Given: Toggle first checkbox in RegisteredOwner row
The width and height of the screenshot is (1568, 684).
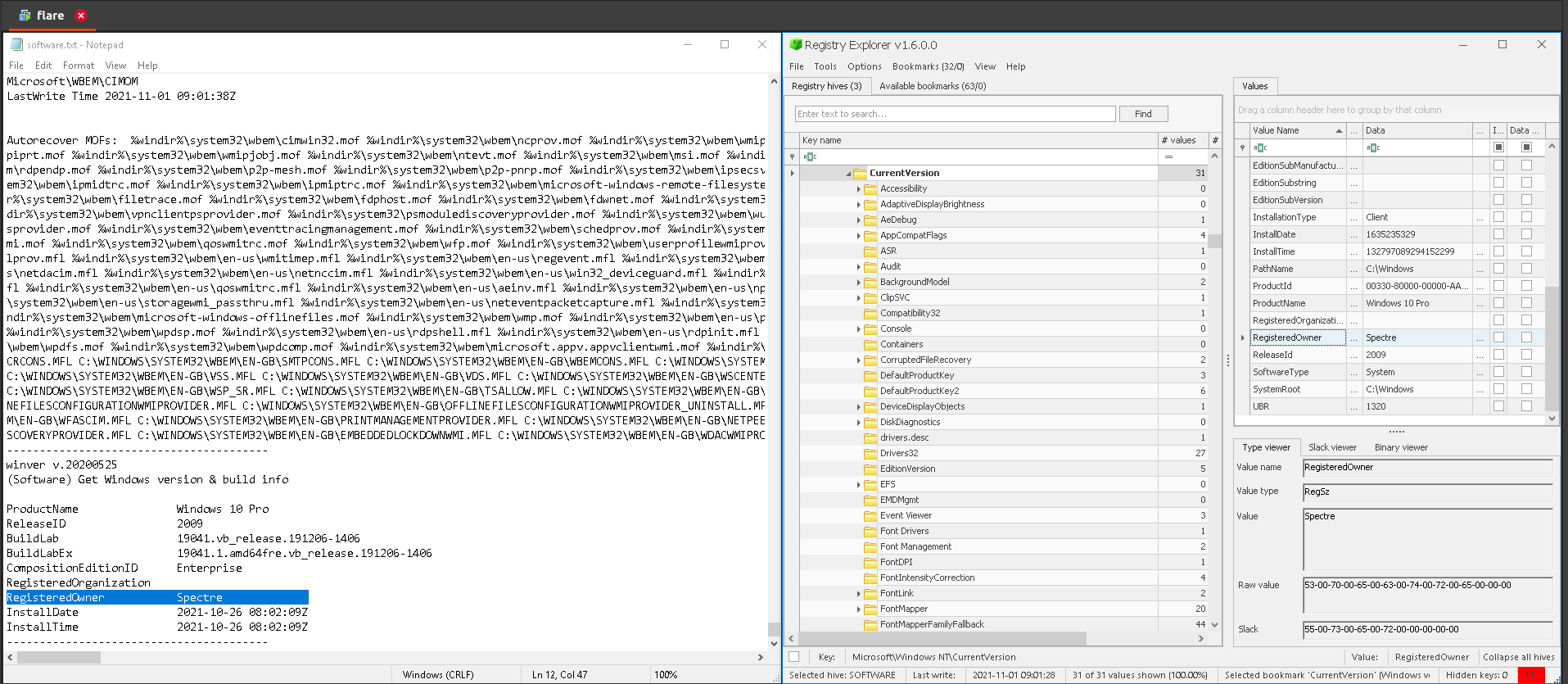Looking at the screenshot, I should (1498, 337).
